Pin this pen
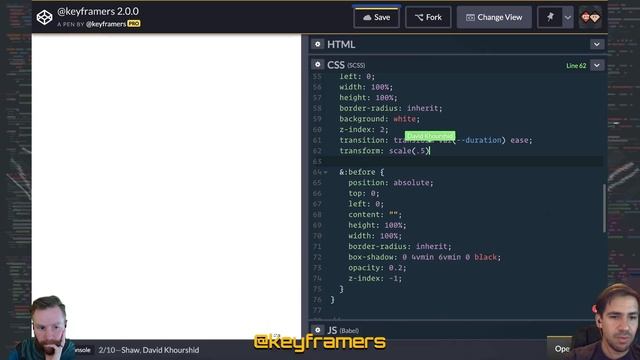 click(550, 18)
